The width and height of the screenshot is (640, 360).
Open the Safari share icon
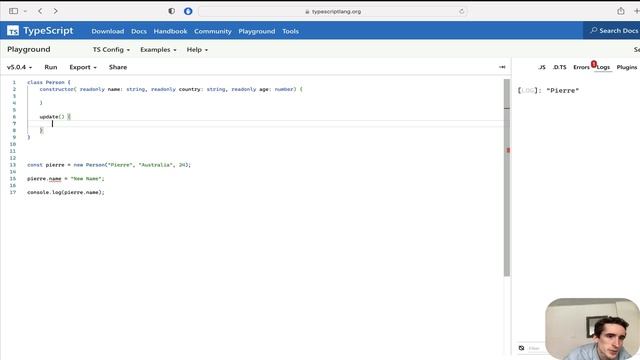pos(621,11)
